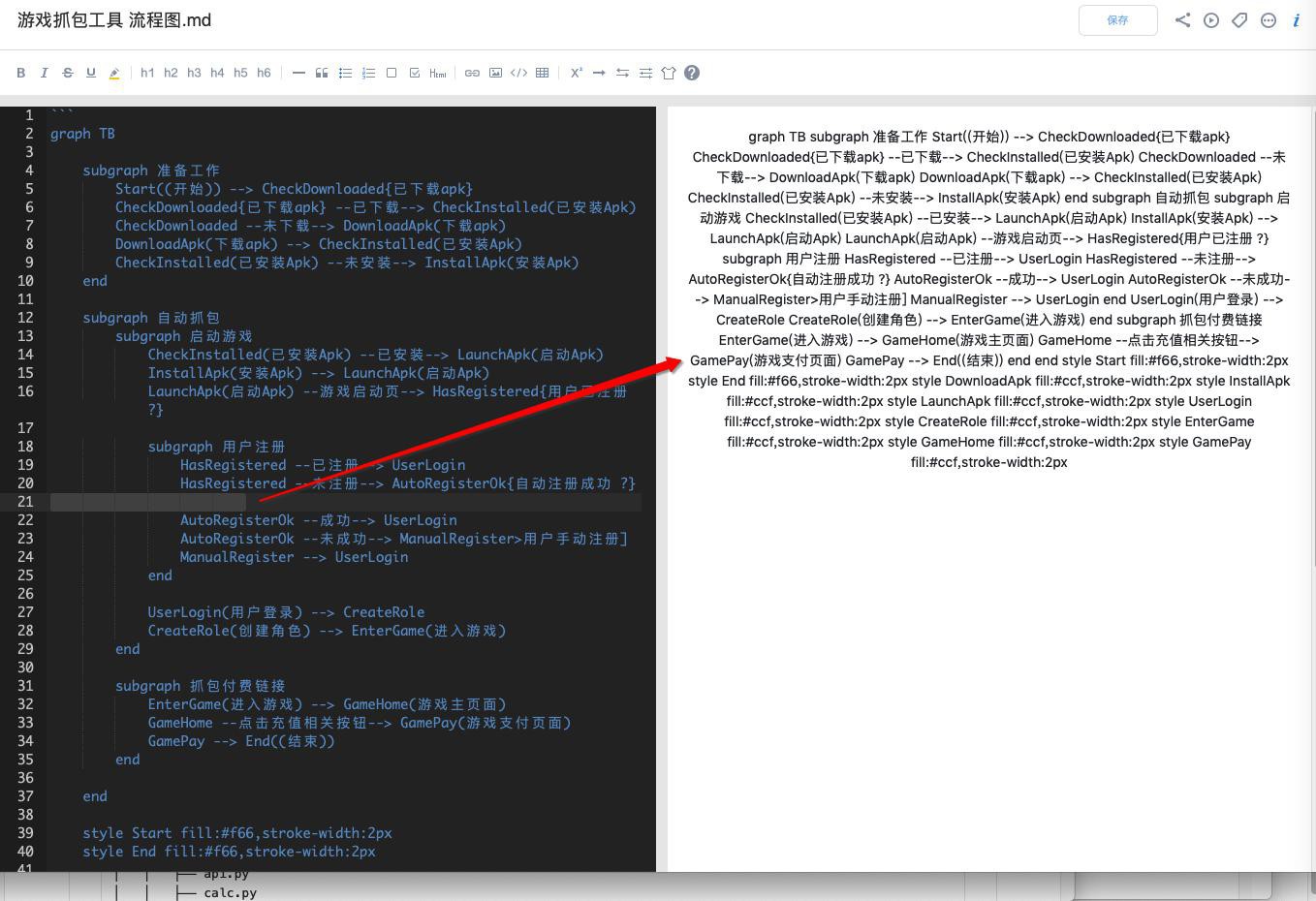Insert an ordered numbered list

pyautogui.click(x=368, y=73)
